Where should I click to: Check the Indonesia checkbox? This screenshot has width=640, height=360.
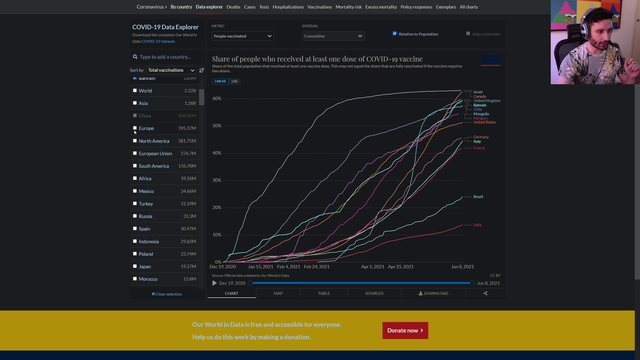pos(135,241)
